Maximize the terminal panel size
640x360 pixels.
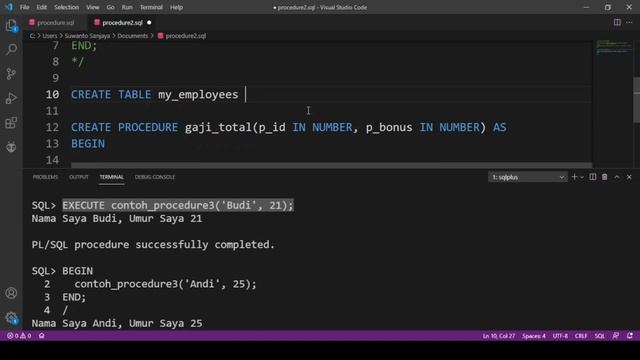tap(617, 177)
